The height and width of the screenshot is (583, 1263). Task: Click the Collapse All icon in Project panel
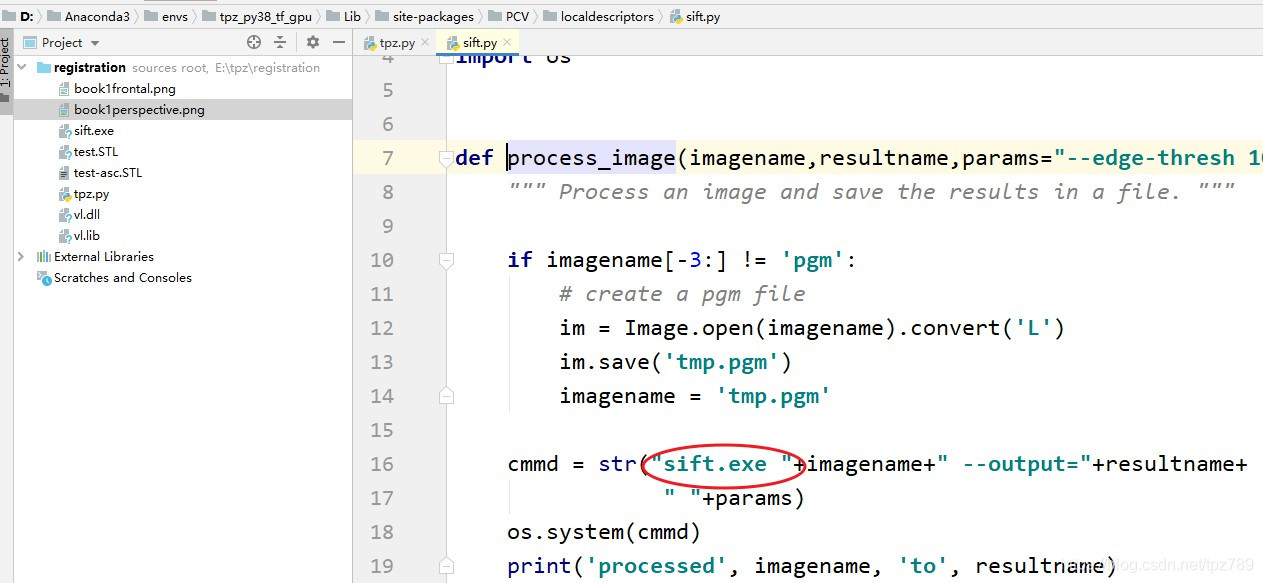point(280,42)
